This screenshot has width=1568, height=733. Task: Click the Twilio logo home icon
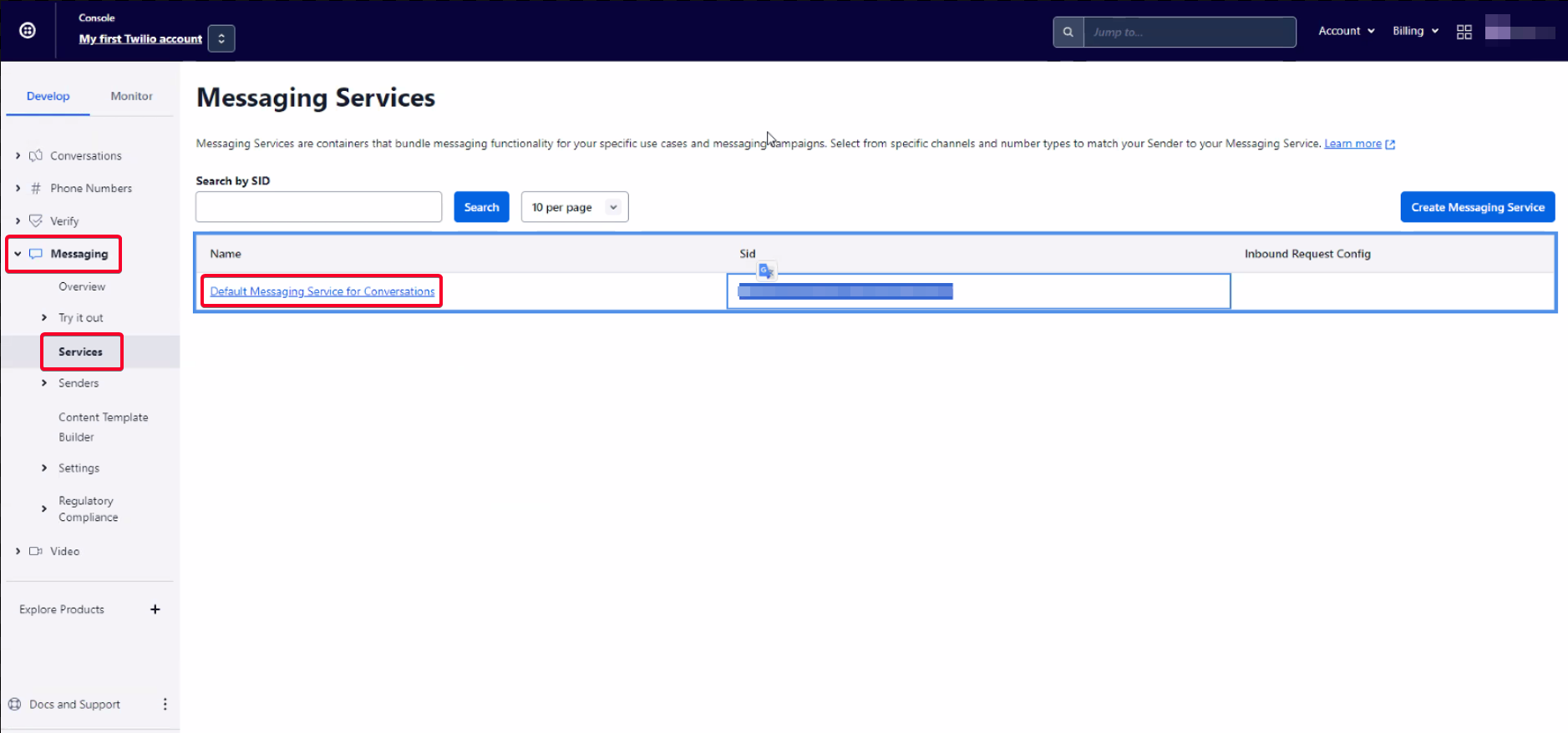(28, 31)
